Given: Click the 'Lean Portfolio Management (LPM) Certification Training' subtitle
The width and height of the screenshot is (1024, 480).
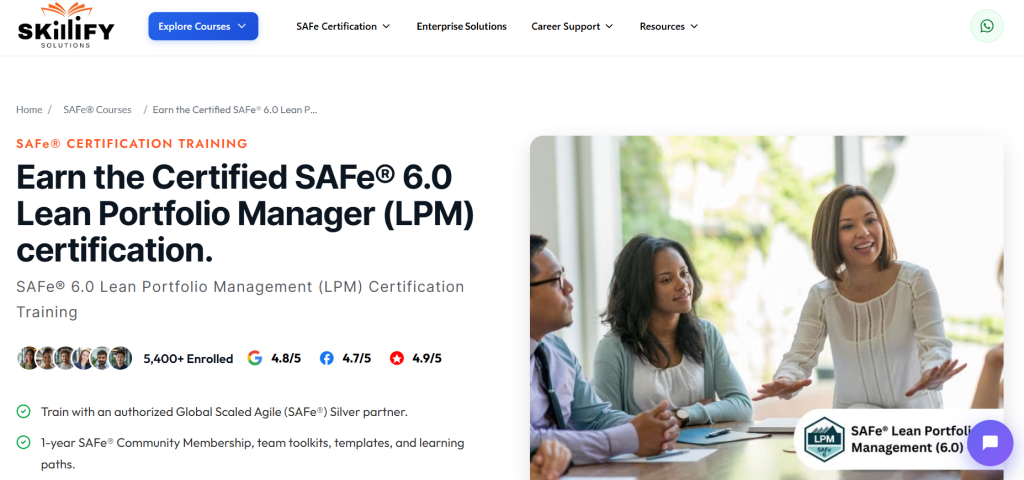Looking at the screenshot, I should coord(240,299).
